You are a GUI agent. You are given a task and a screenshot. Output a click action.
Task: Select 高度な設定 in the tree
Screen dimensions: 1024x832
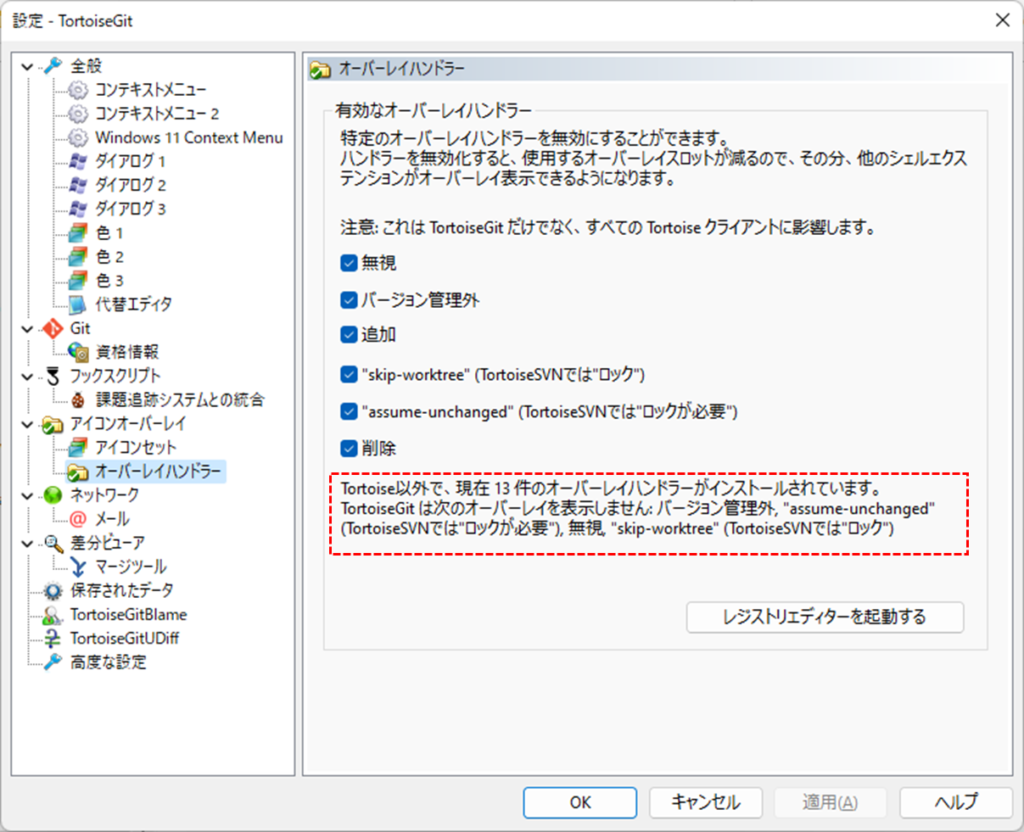coord(108,662)
